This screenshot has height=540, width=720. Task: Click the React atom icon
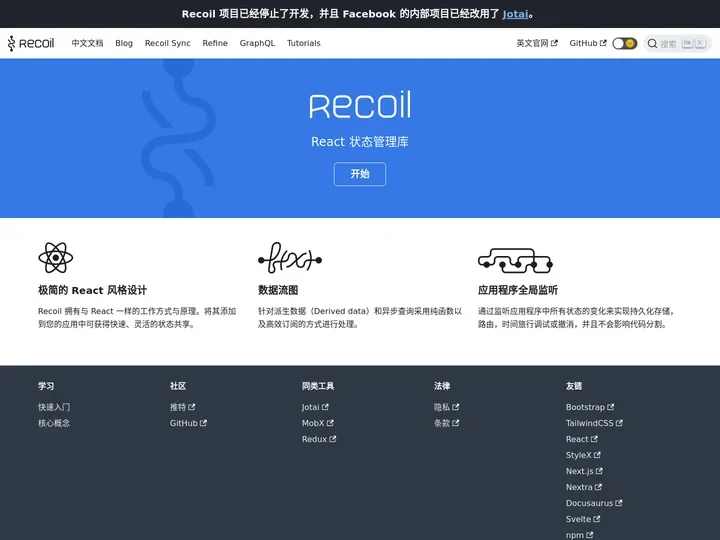pos(56,258)
